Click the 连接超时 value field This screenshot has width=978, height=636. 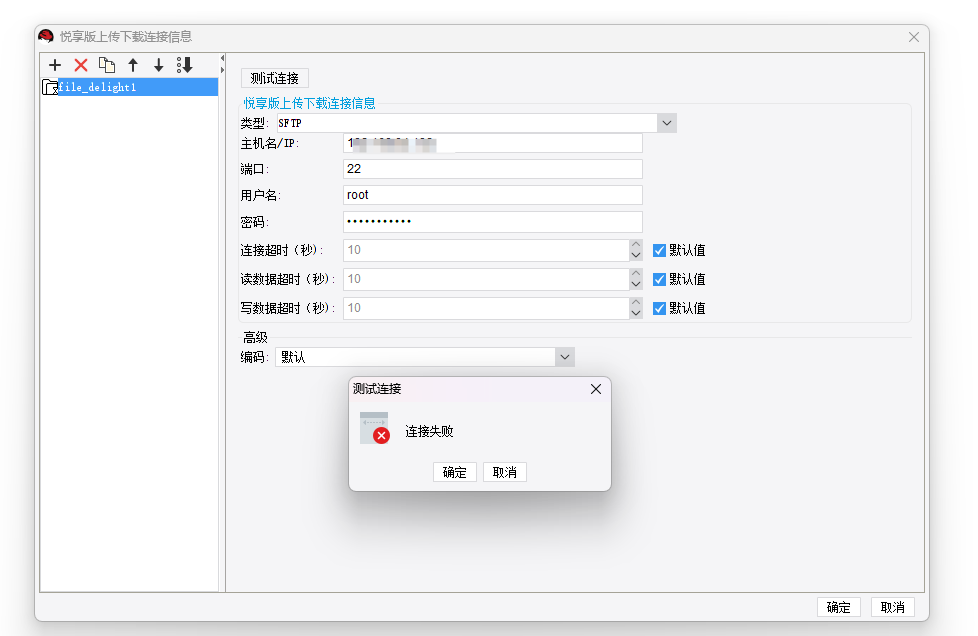pyautogui.click(x=487, y=251)
